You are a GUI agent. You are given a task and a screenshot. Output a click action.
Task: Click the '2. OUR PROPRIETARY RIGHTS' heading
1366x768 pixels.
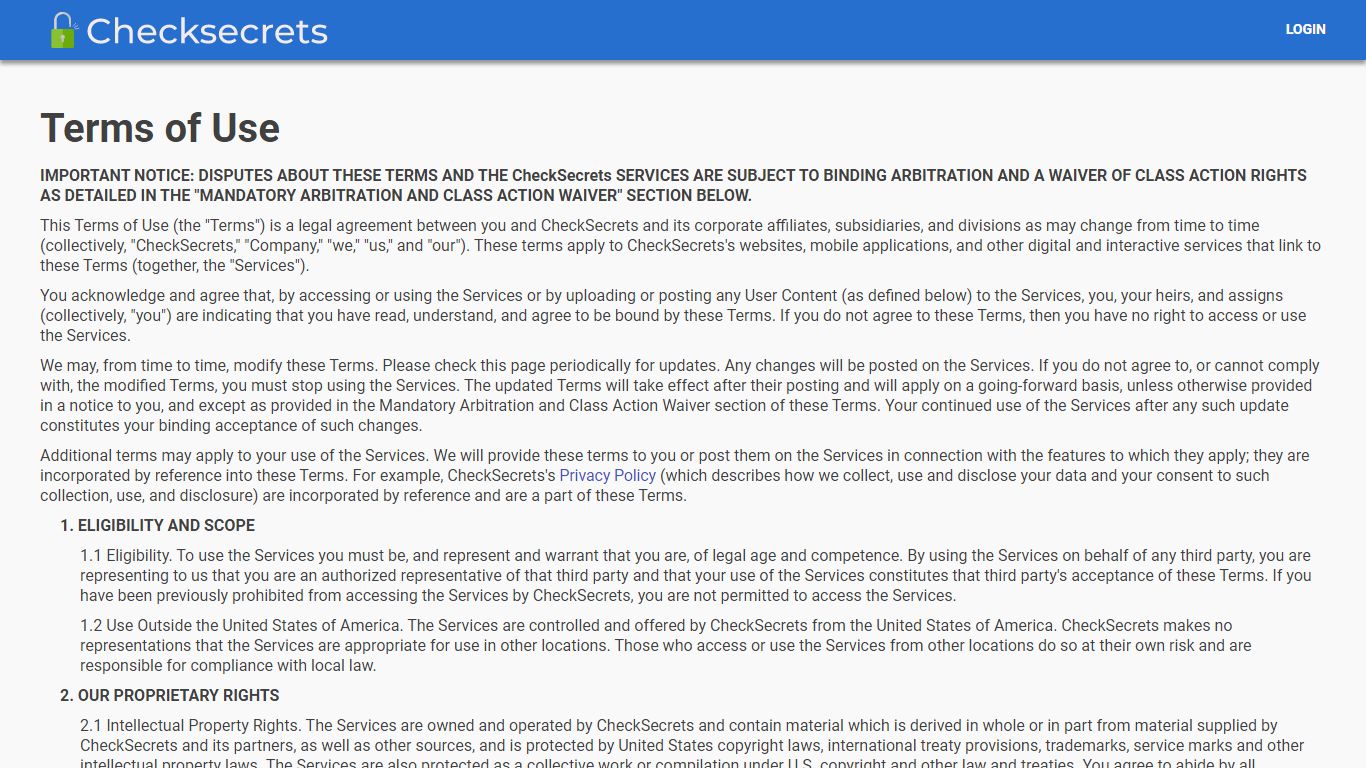pos(169,695)
